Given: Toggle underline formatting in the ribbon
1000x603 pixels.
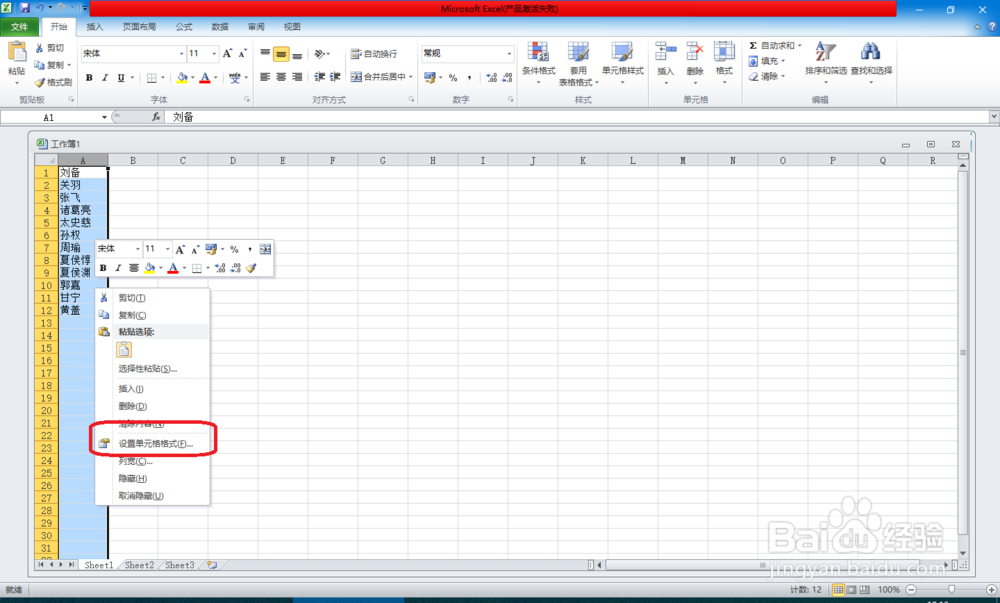Looking at the screenshot, I should point(121,78).
